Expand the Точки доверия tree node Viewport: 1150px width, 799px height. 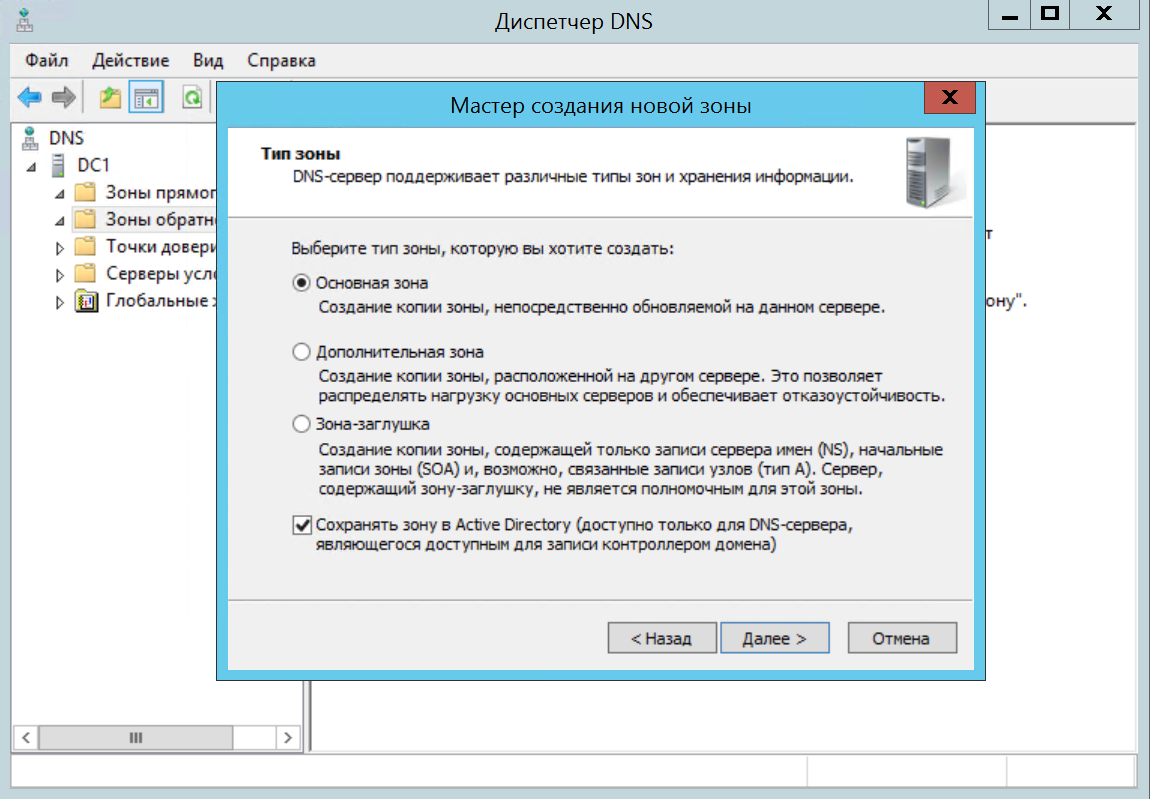[60, 248]
